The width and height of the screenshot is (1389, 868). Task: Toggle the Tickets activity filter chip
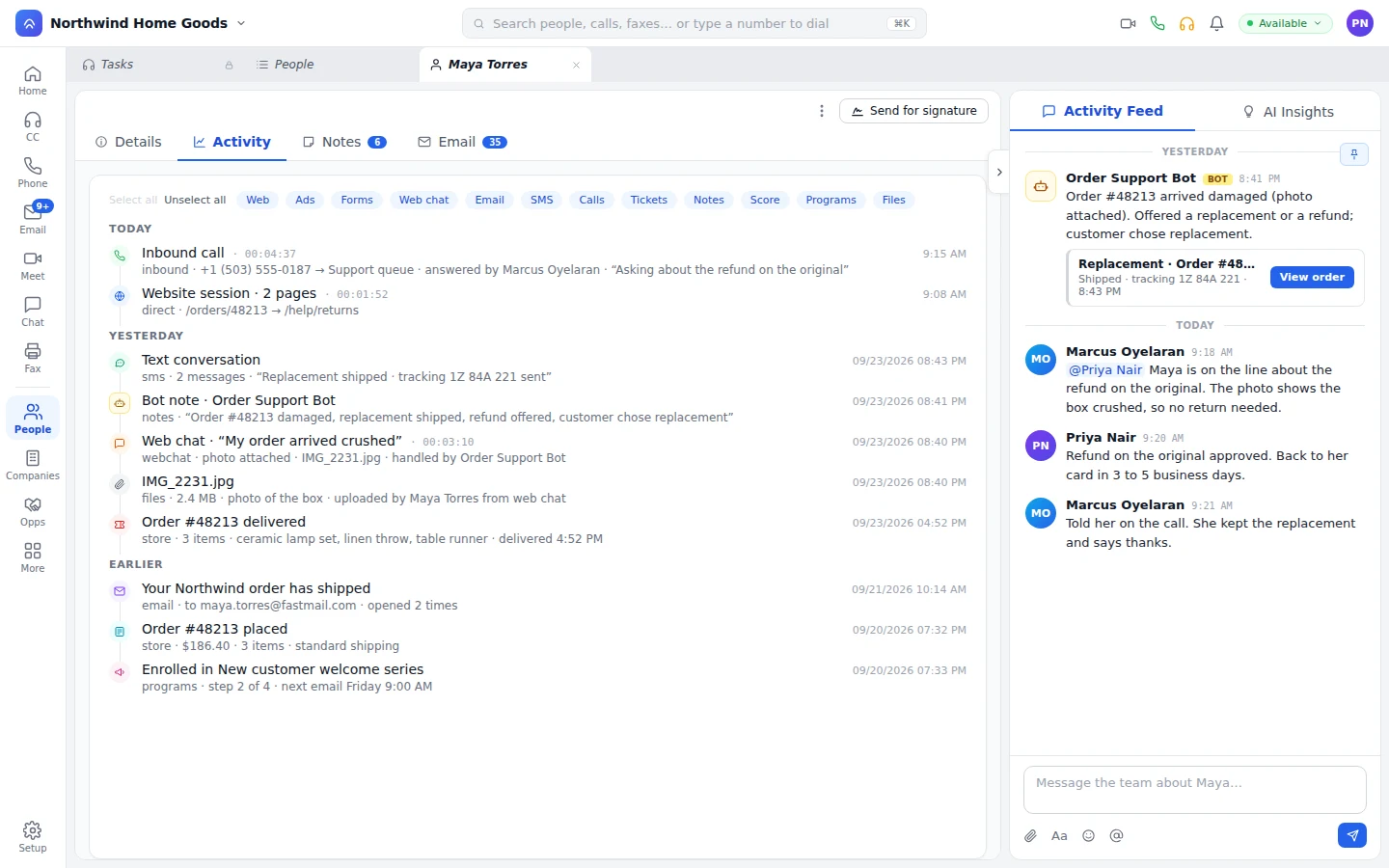click(648, 200)
